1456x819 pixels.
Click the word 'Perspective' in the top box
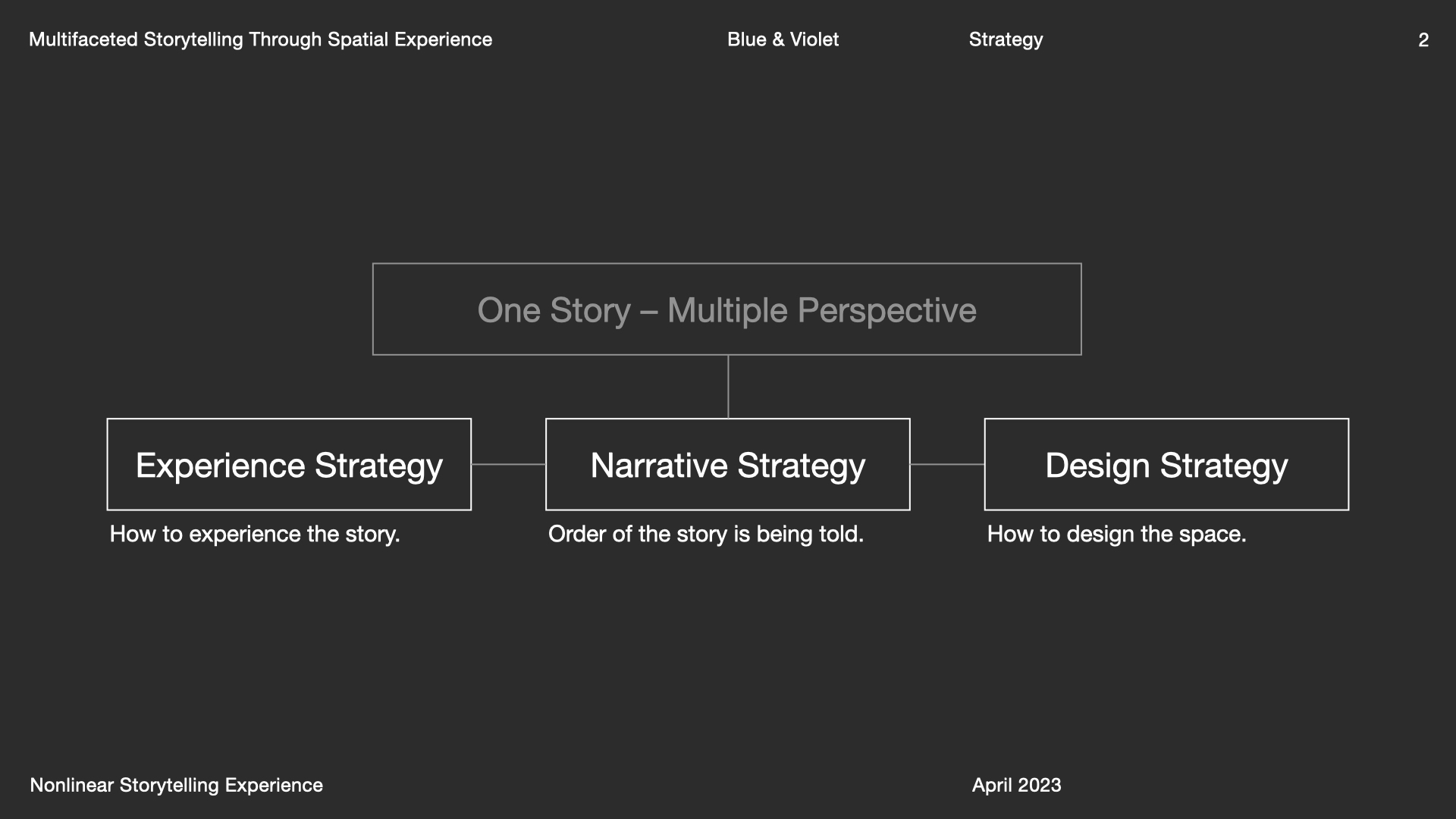(886, 310)
